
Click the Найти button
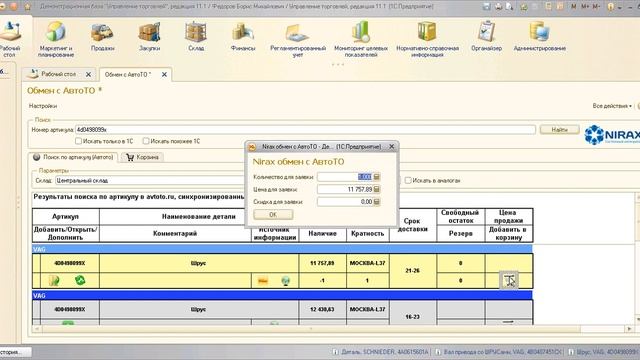point(560,129)
